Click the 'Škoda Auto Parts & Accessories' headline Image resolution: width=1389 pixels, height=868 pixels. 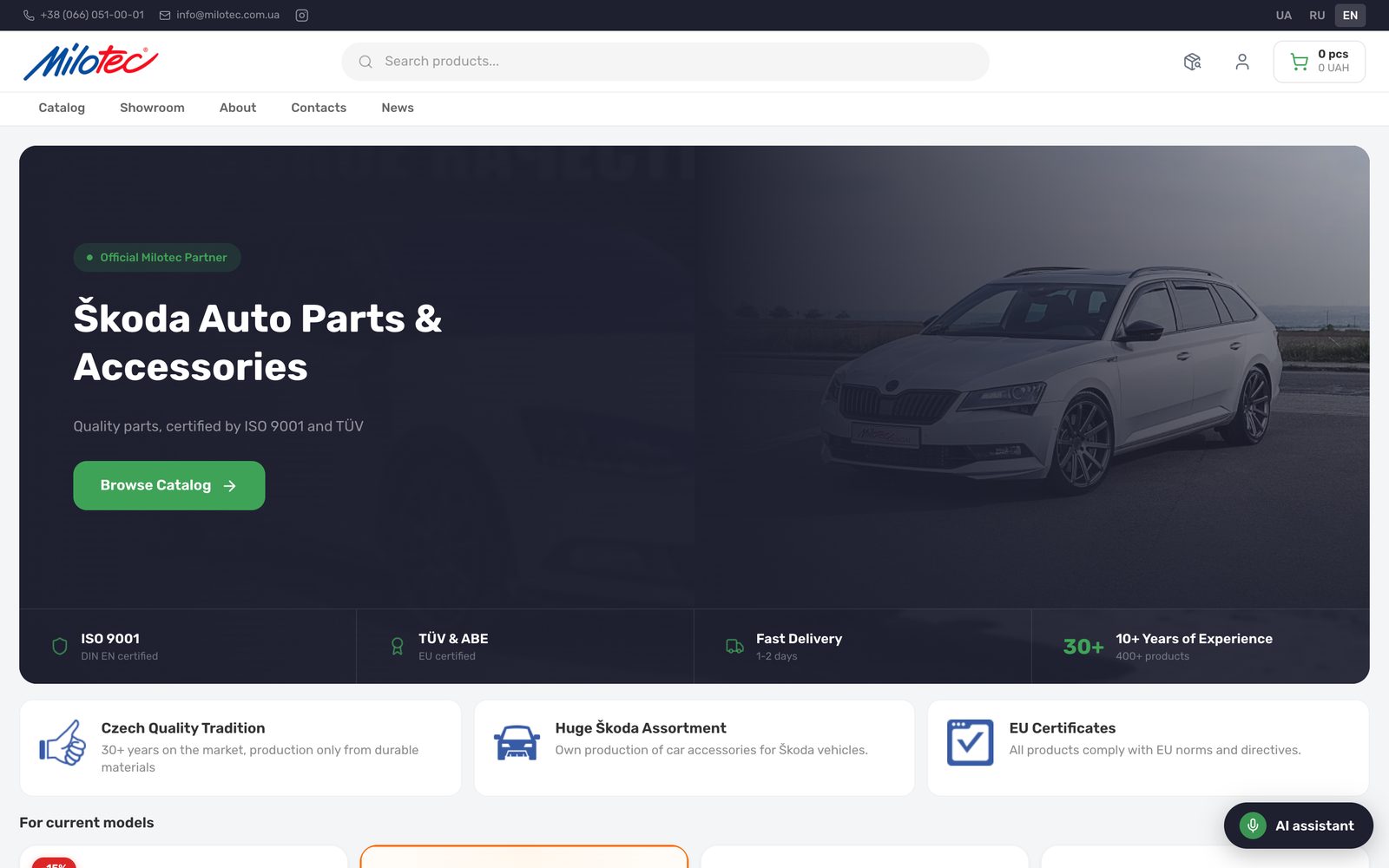(258, 342)
